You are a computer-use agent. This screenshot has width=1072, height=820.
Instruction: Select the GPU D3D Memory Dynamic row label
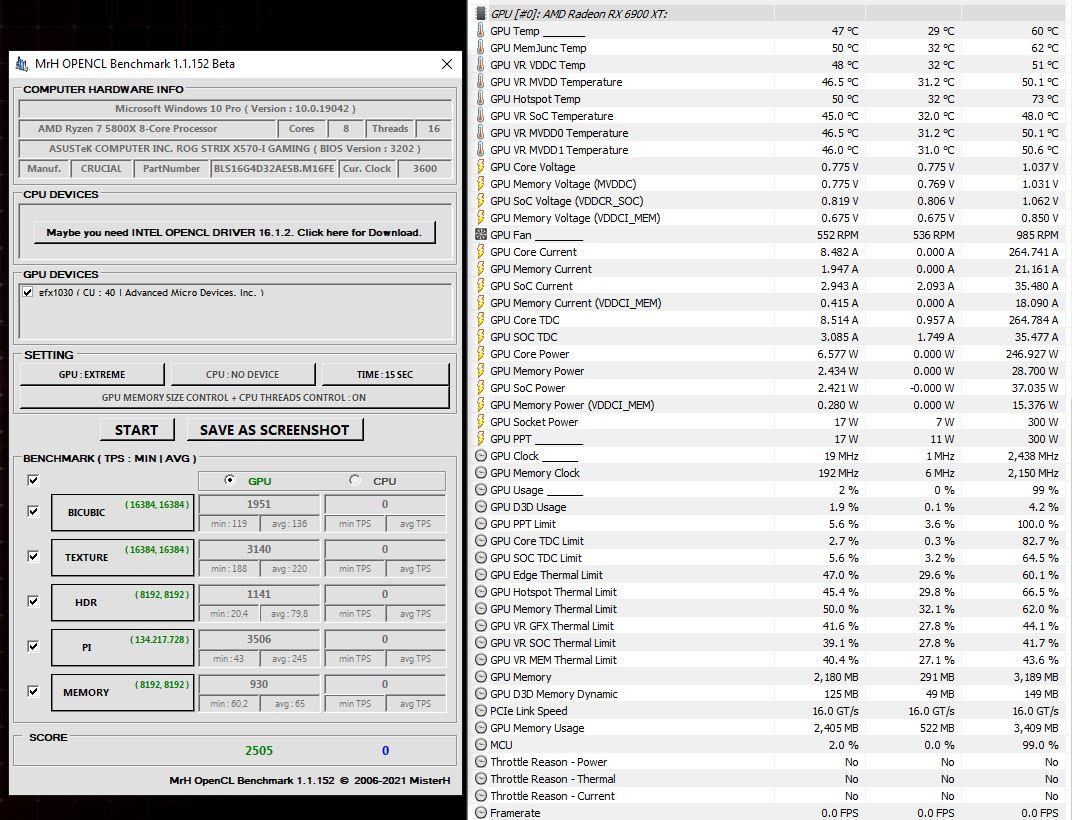[553, 693]
